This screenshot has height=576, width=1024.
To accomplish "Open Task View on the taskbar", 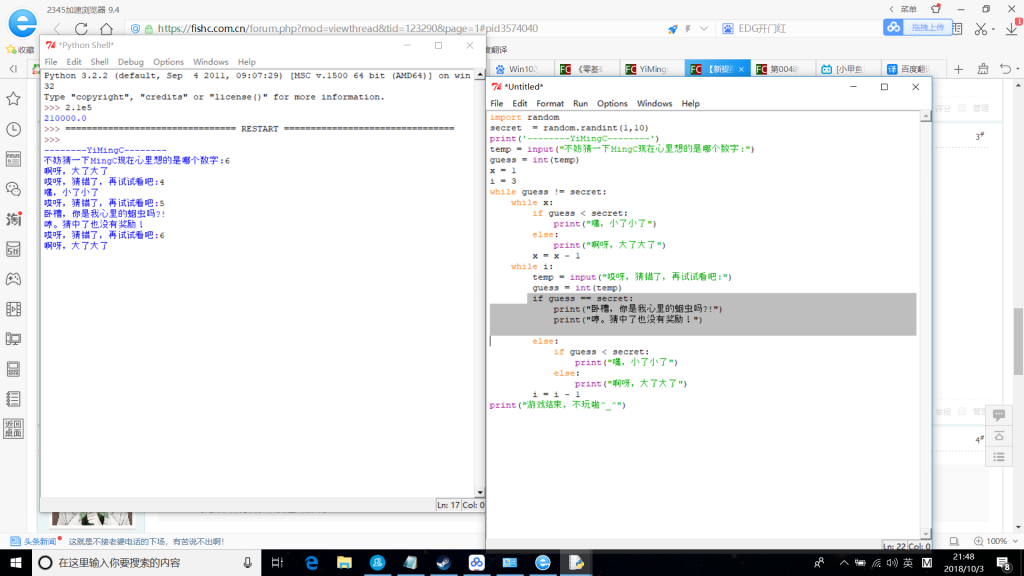I will [x=277, y=562].
